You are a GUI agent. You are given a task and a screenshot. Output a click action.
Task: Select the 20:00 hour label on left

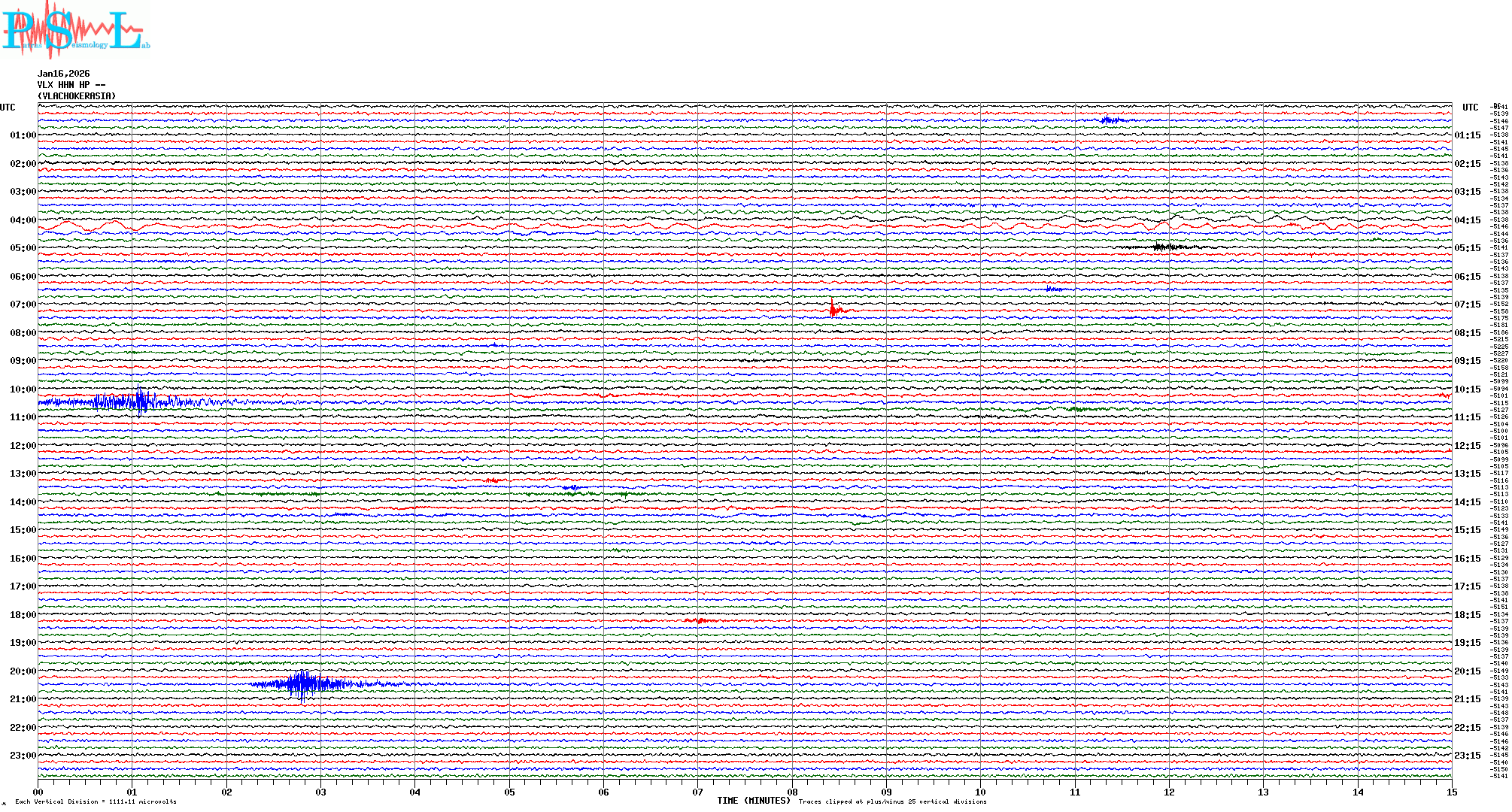(x=23, y=671)
